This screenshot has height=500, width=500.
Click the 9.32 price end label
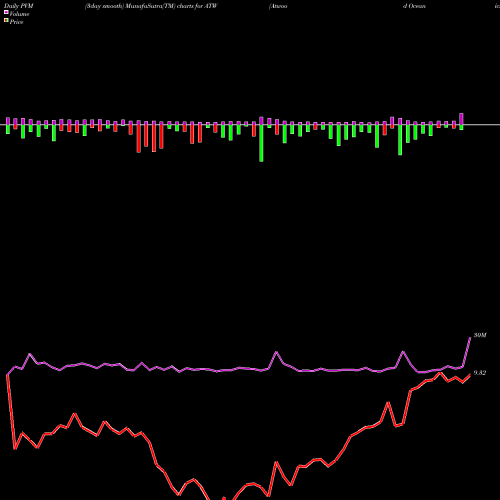pos(480,373)
